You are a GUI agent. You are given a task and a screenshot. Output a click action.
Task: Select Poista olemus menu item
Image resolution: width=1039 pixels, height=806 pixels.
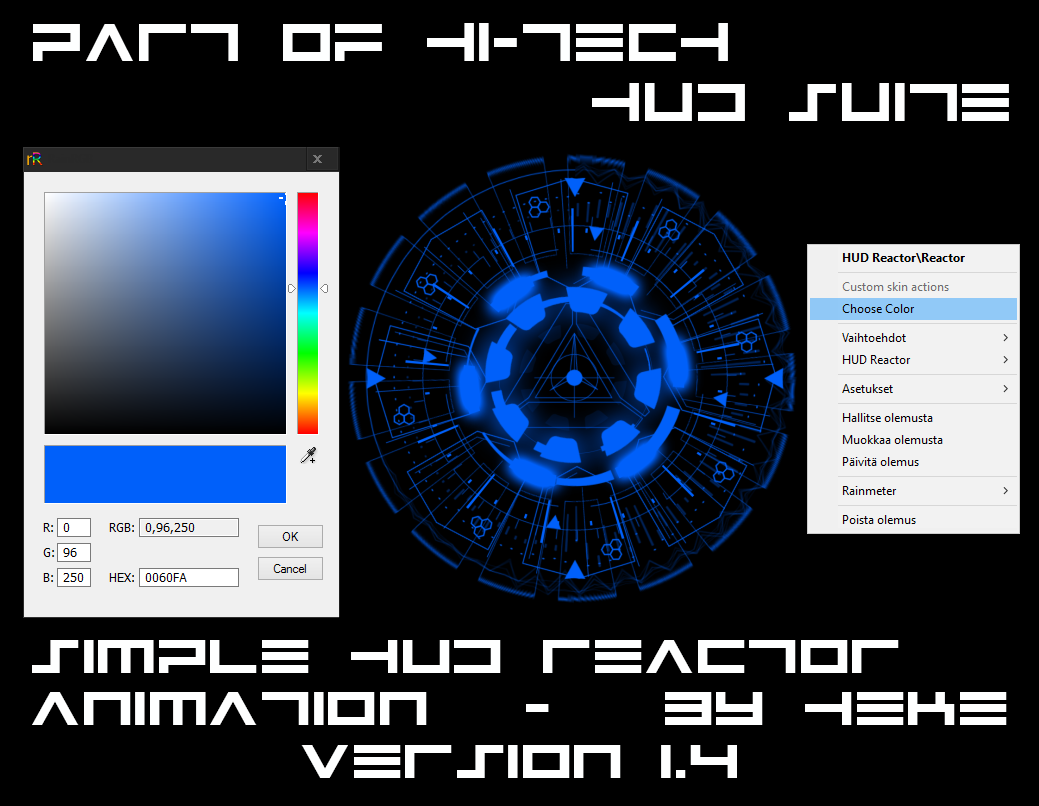point(913,520)
